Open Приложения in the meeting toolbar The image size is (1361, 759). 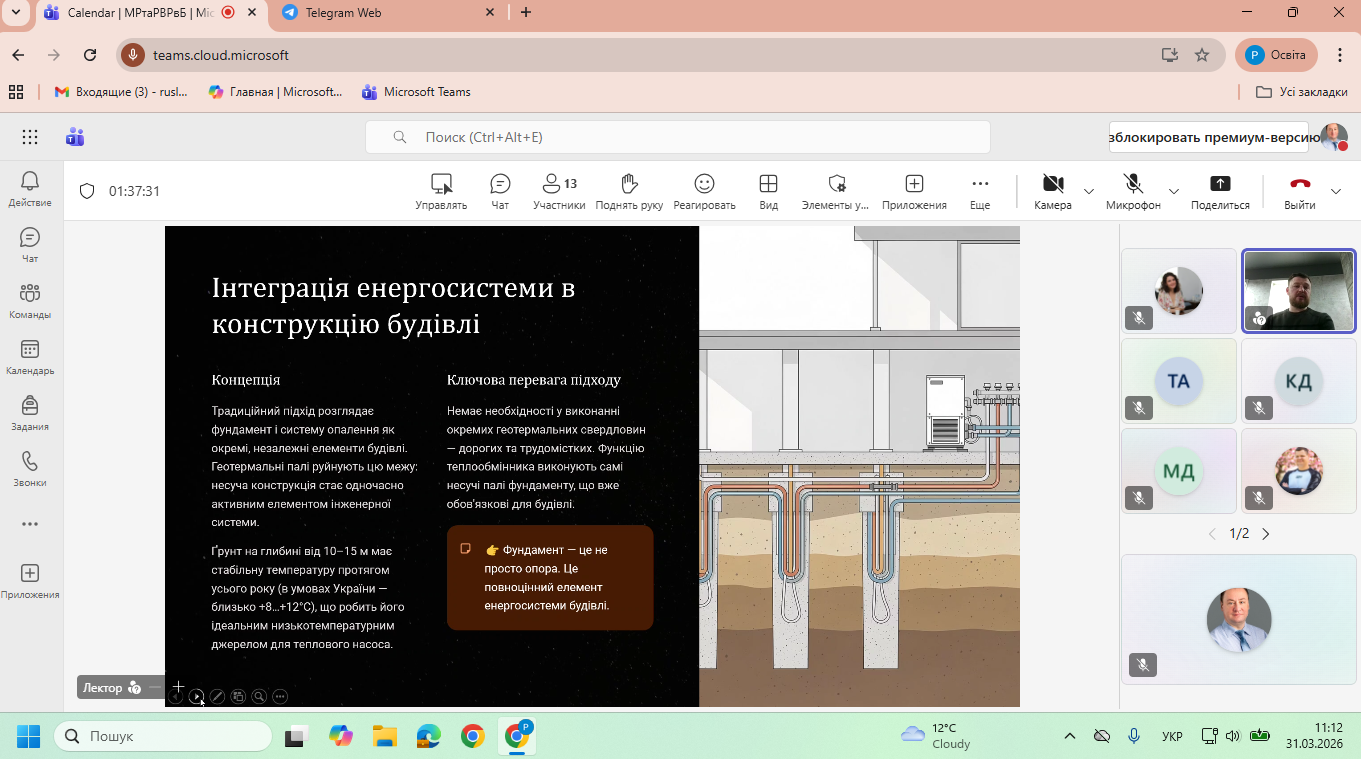tap(913, 191)
